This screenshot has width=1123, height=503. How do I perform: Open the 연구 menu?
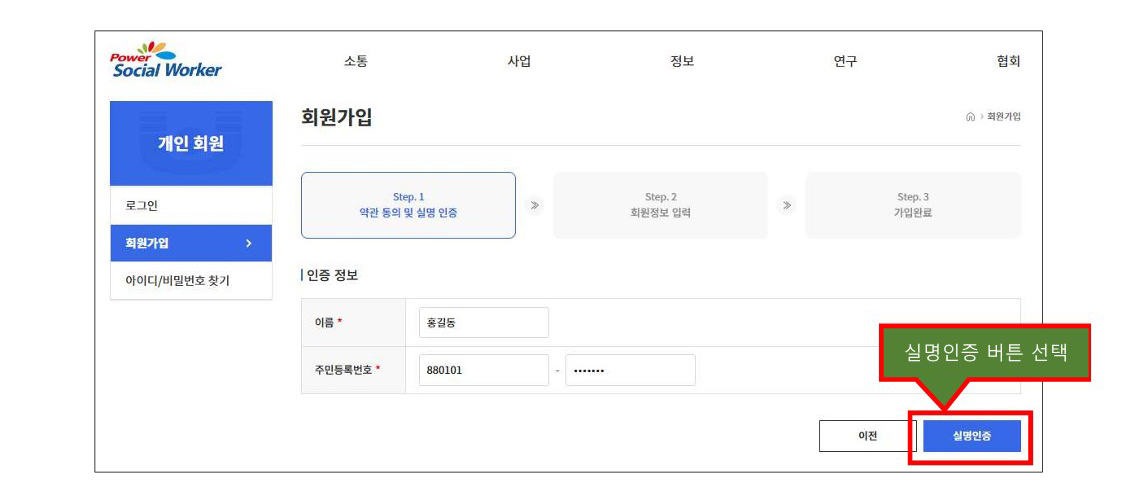(x=845, y=62)
